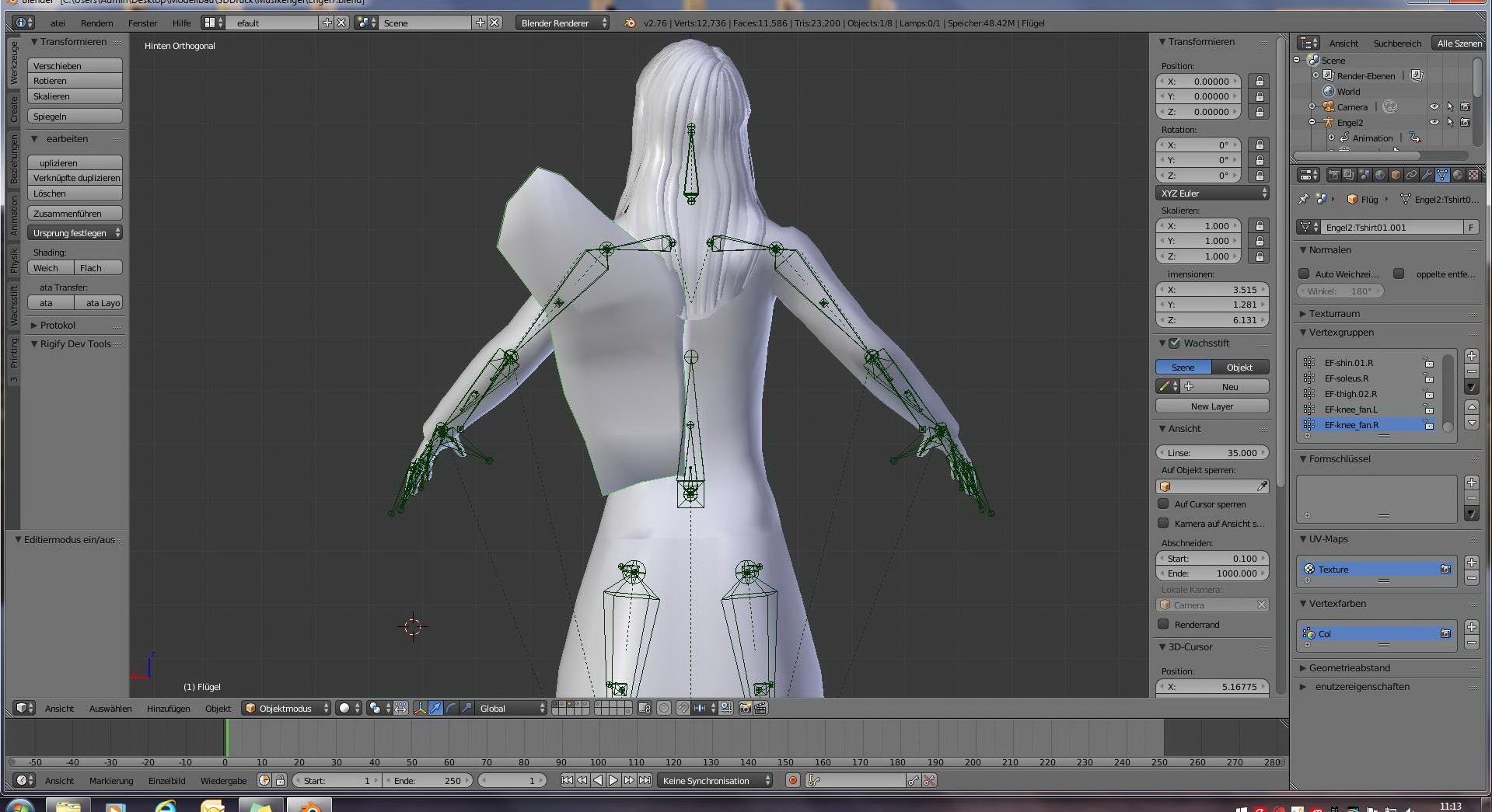Open the XYZ Euler rotation mode dropdown
Image resolution: width=1492 pixels, height=812 pixels.
(1211, 193)
